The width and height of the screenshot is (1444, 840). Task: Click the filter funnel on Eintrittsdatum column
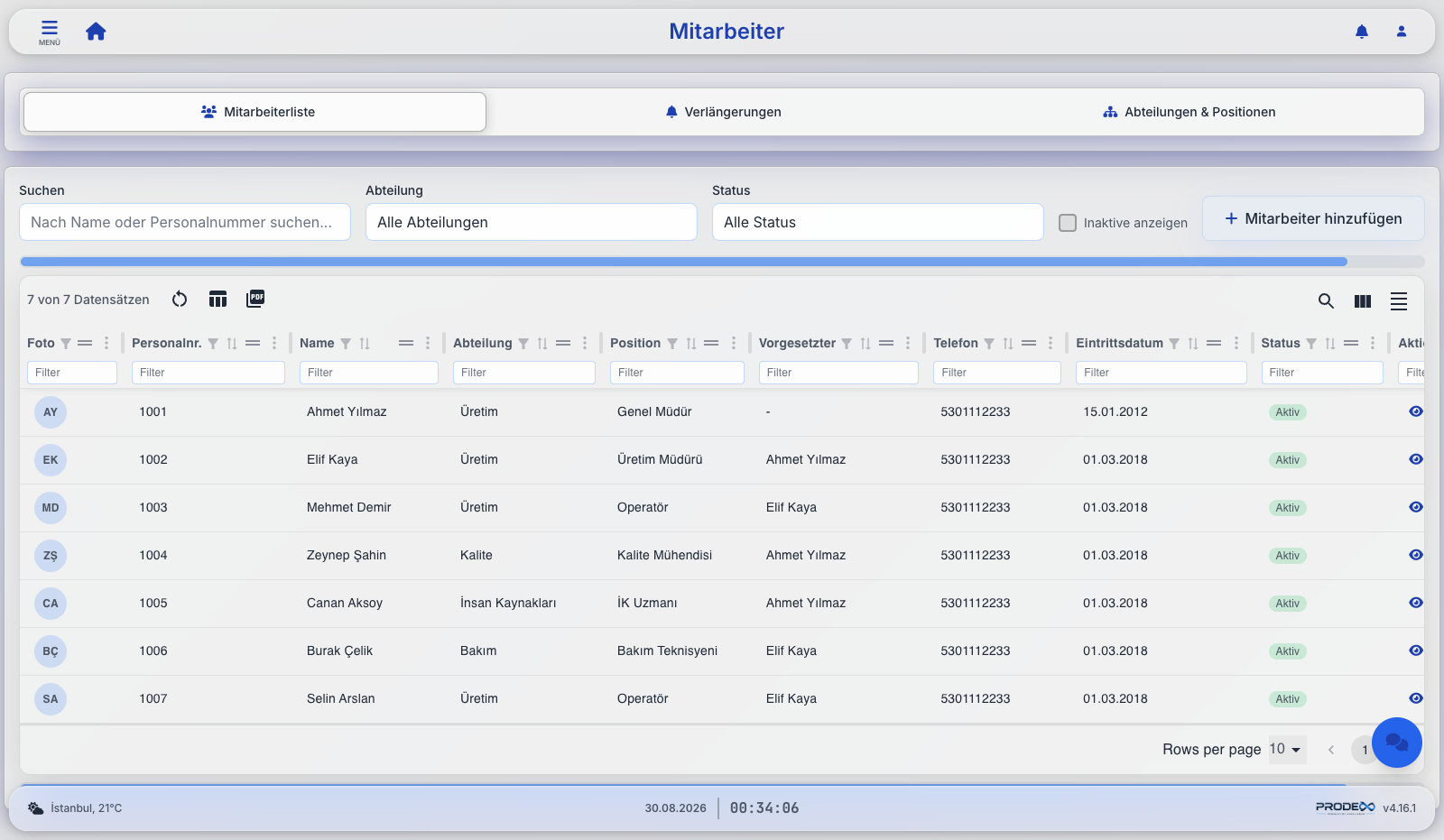tap(1174, 344)
